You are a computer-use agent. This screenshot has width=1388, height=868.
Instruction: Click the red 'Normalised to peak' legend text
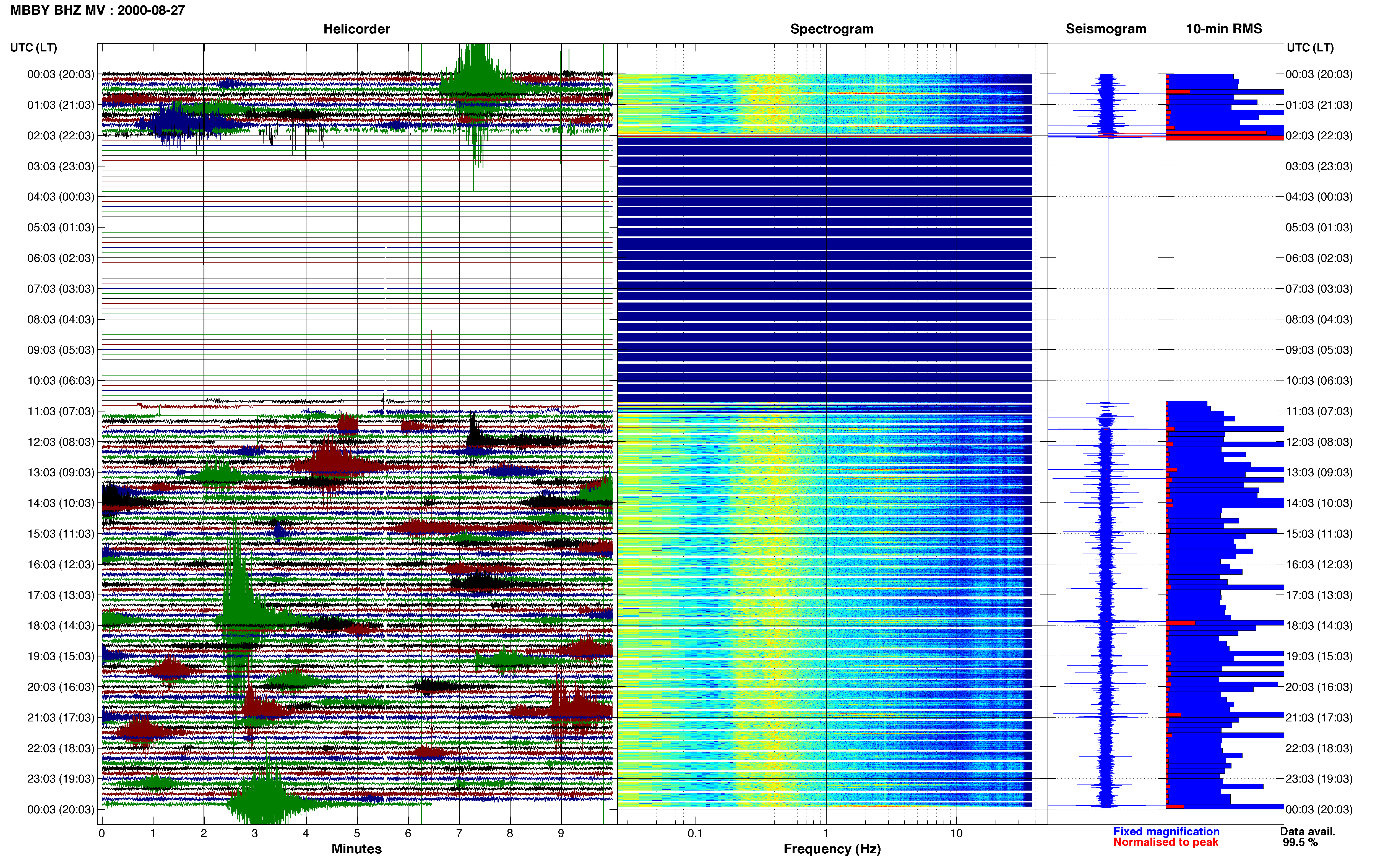tap(1165, 842)
